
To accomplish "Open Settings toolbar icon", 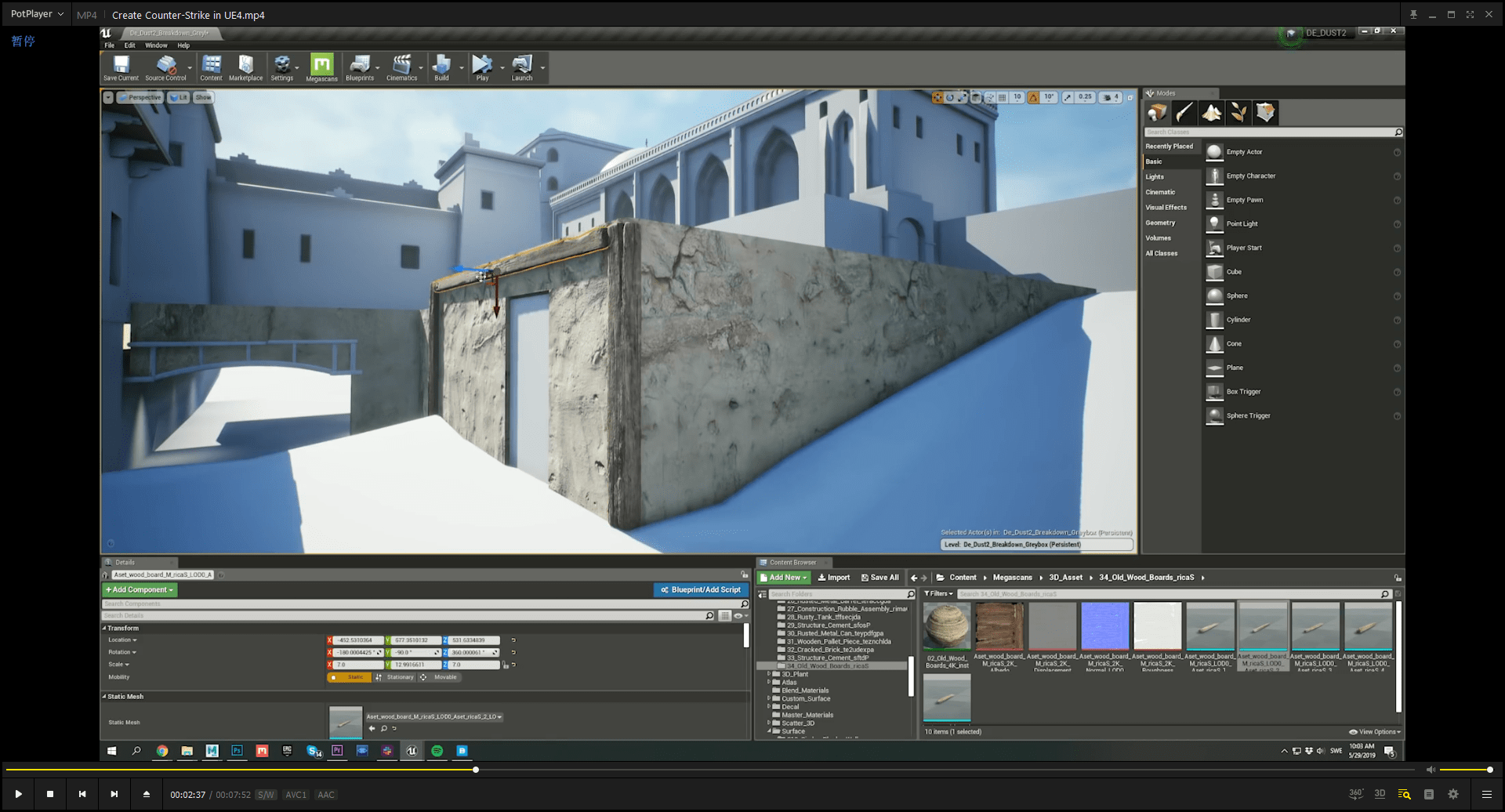I will coord(281,68).
